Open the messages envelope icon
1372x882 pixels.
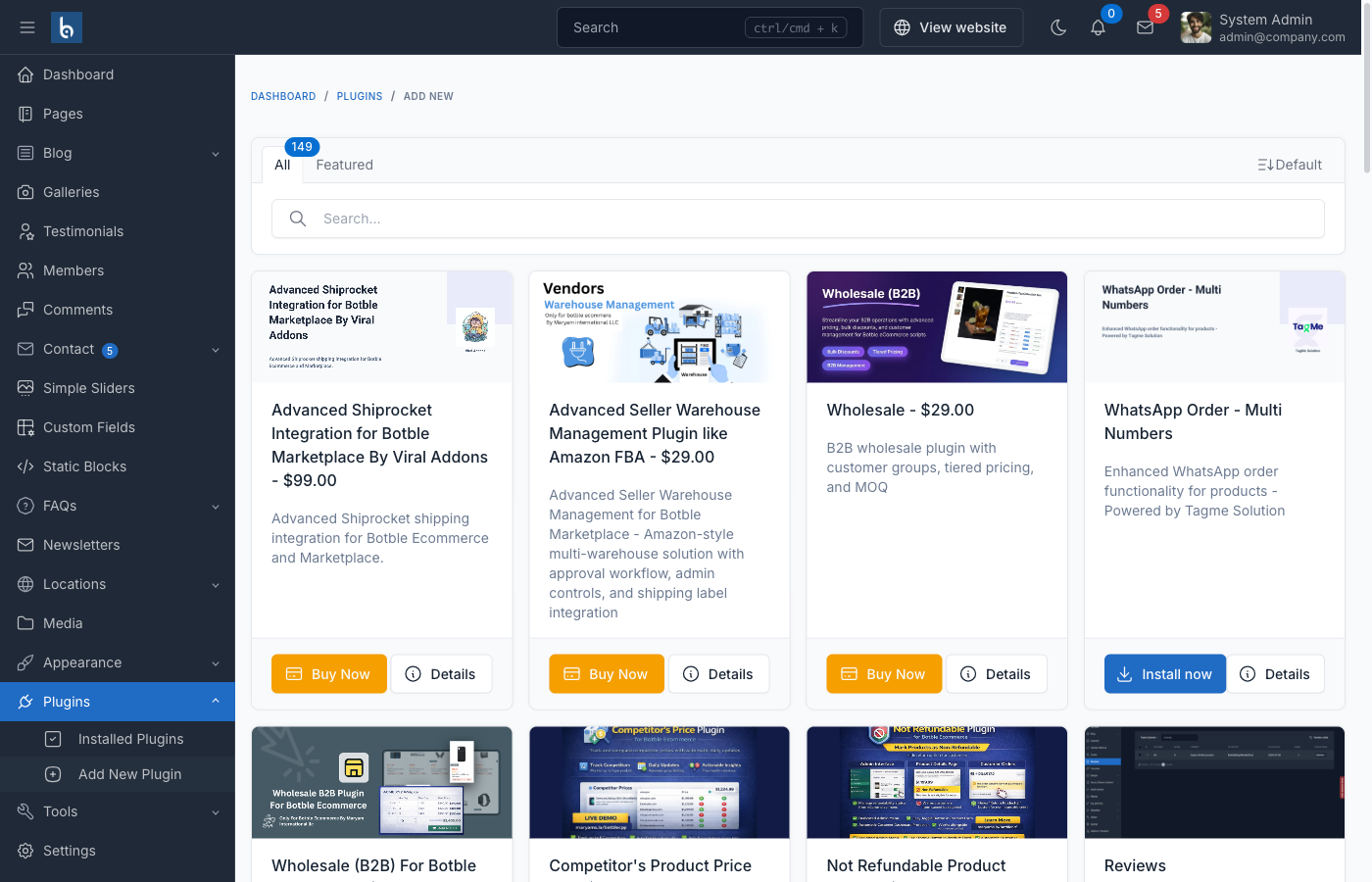pyautogui.click(x=1145, y=27)
